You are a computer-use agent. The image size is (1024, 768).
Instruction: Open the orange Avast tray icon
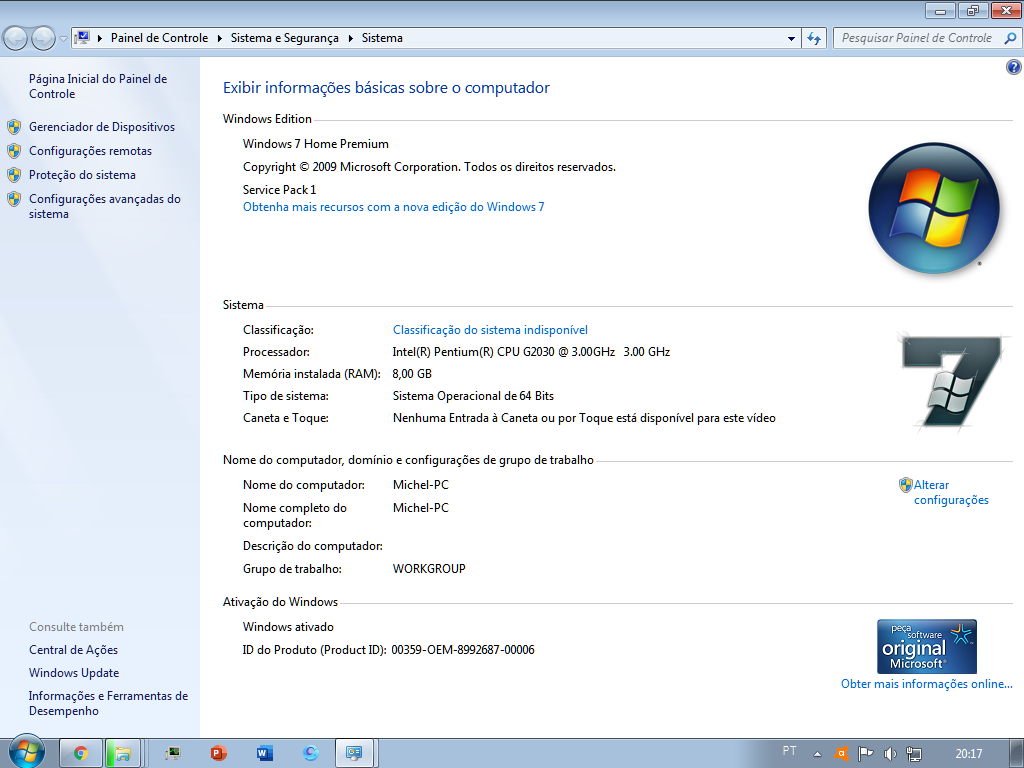841,754
